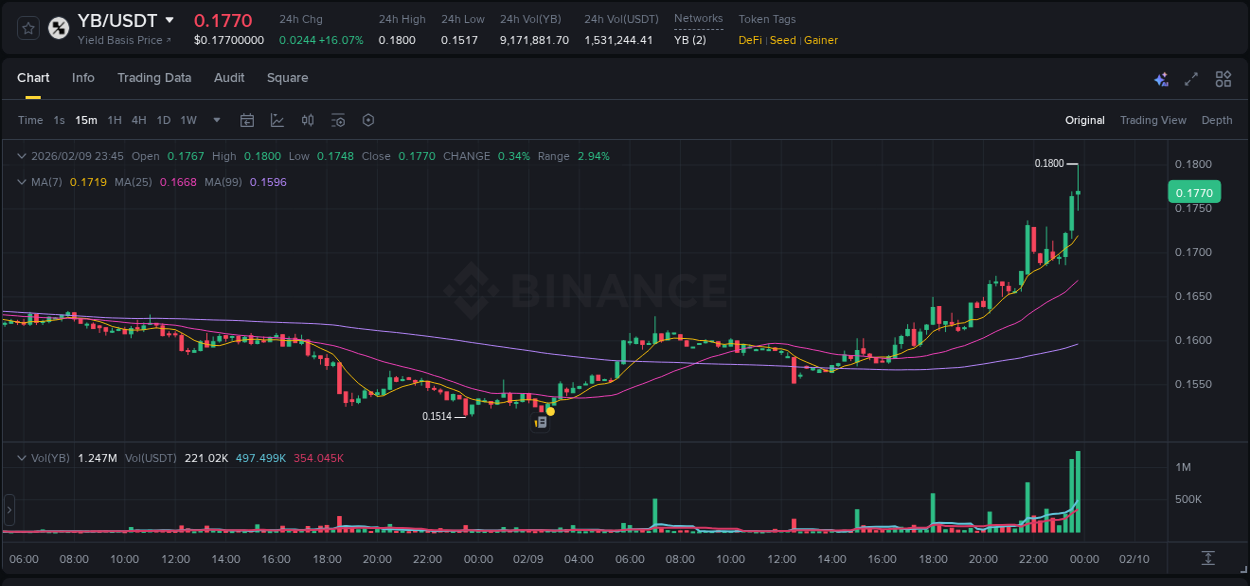Viewport: 1250px width, 586px height.
Task: Click the YB coin logo
Action: tap(57, 27)
